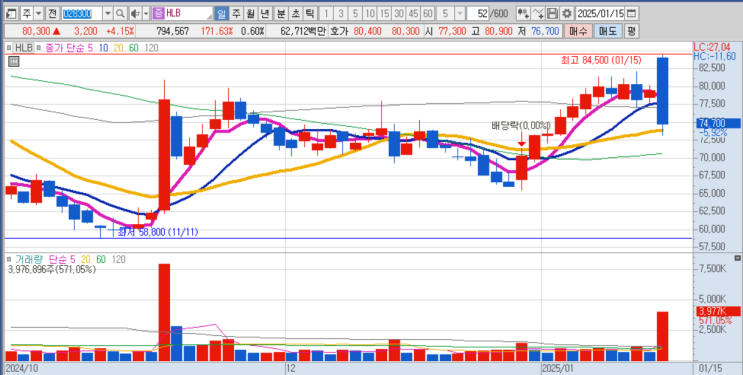Choose the 10 interval button

click(x=371, y=13)
